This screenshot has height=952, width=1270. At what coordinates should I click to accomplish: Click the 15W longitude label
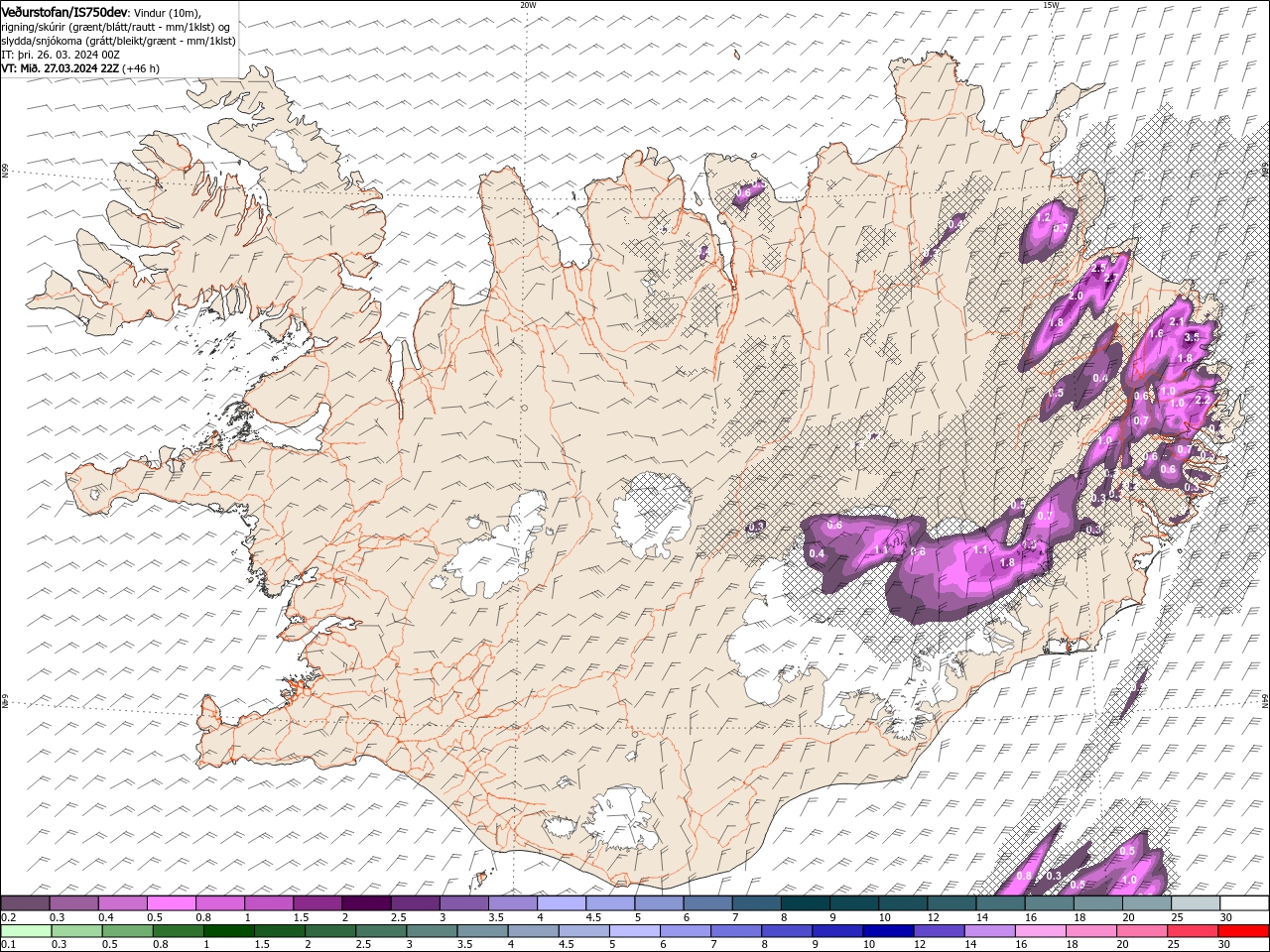[x=1051, y=5]
